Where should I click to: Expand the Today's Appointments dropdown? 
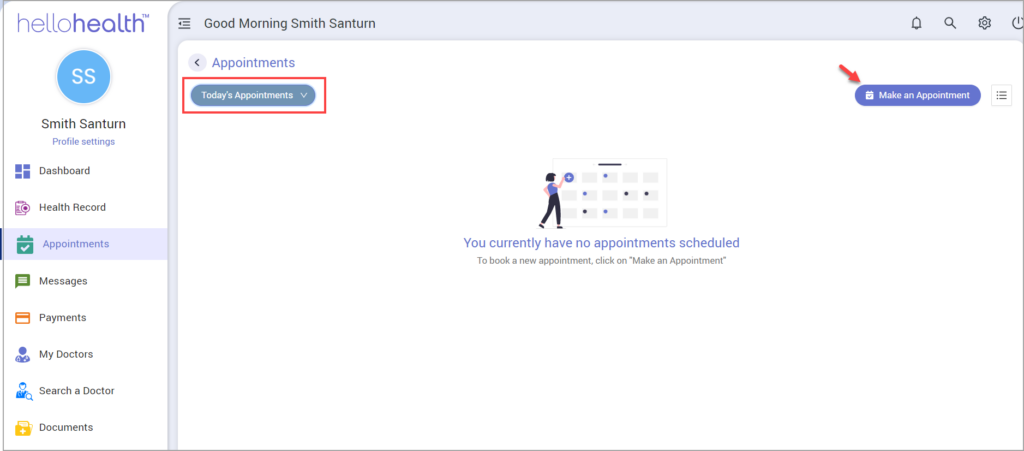(253, 96)
